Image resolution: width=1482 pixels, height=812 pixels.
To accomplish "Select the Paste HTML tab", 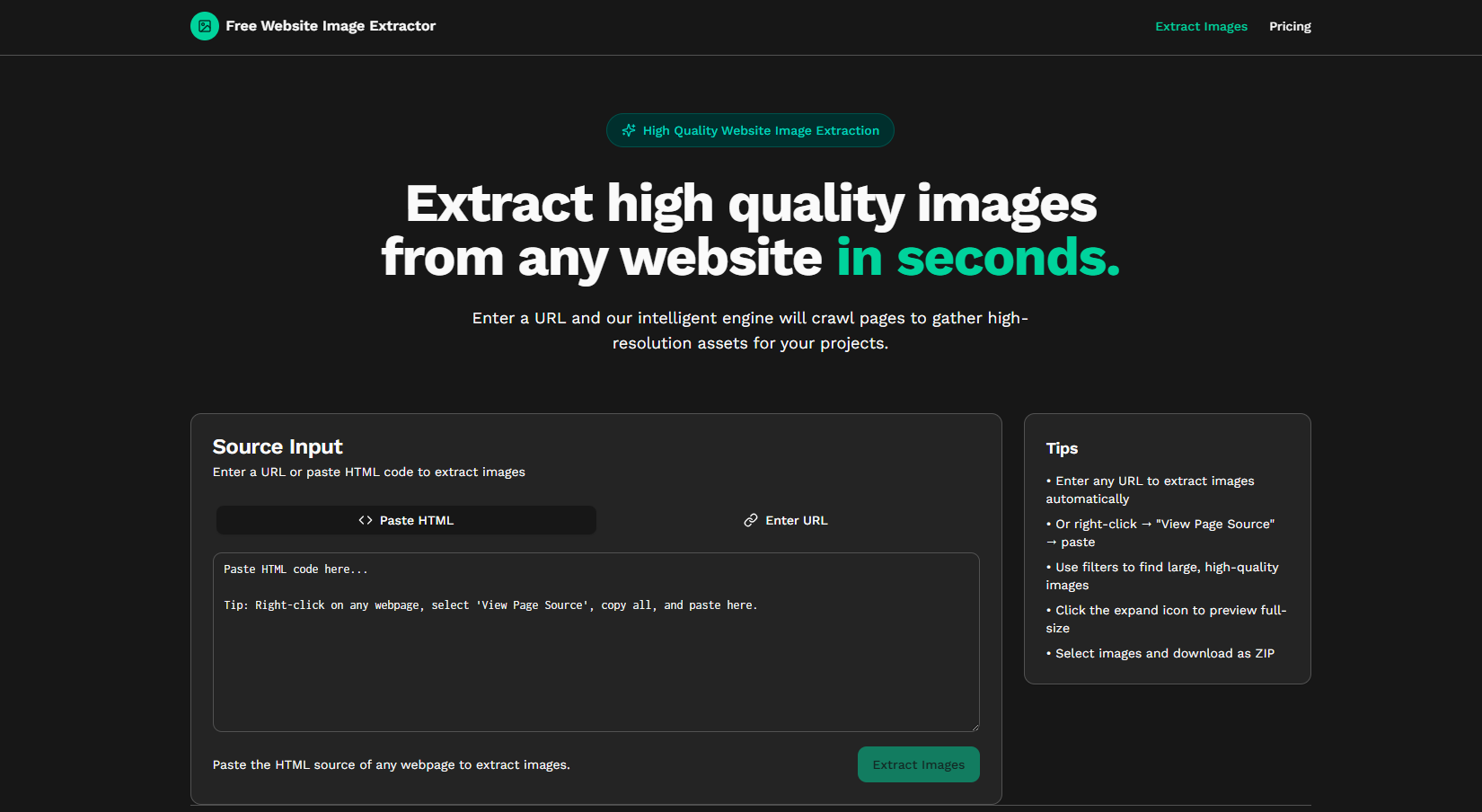I will pyautogui.click(x=405, y=519).
